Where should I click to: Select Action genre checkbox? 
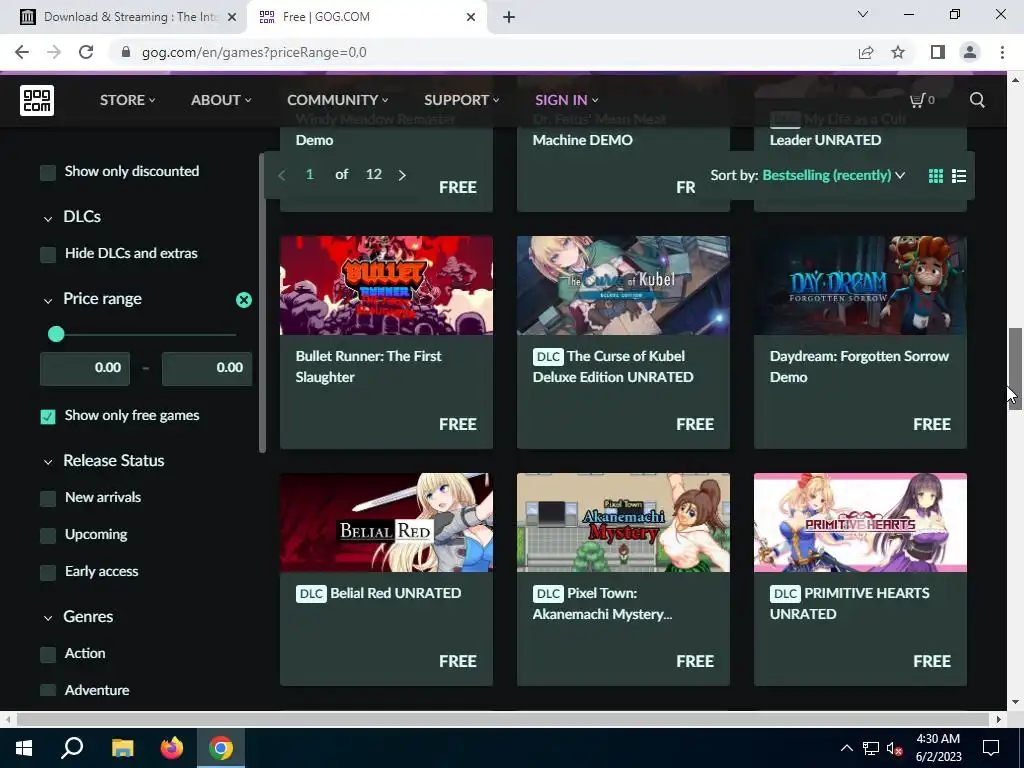pyautogui.click(x=48, y=654)
